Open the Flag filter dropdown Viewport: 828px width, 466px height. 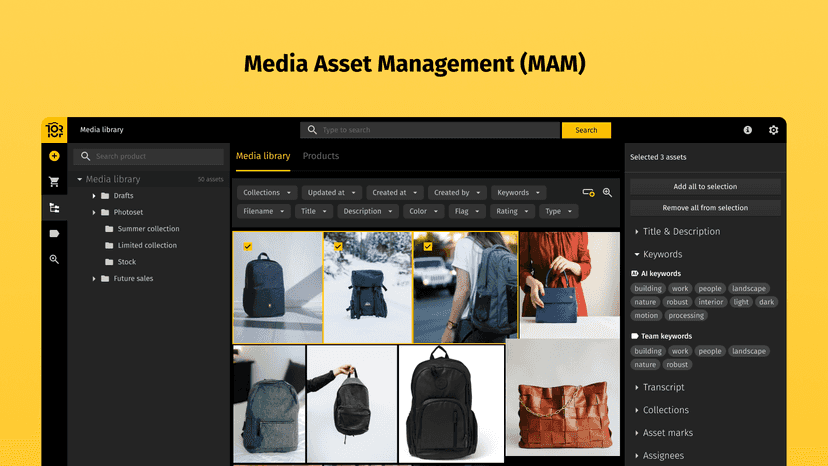coord(467,211)
